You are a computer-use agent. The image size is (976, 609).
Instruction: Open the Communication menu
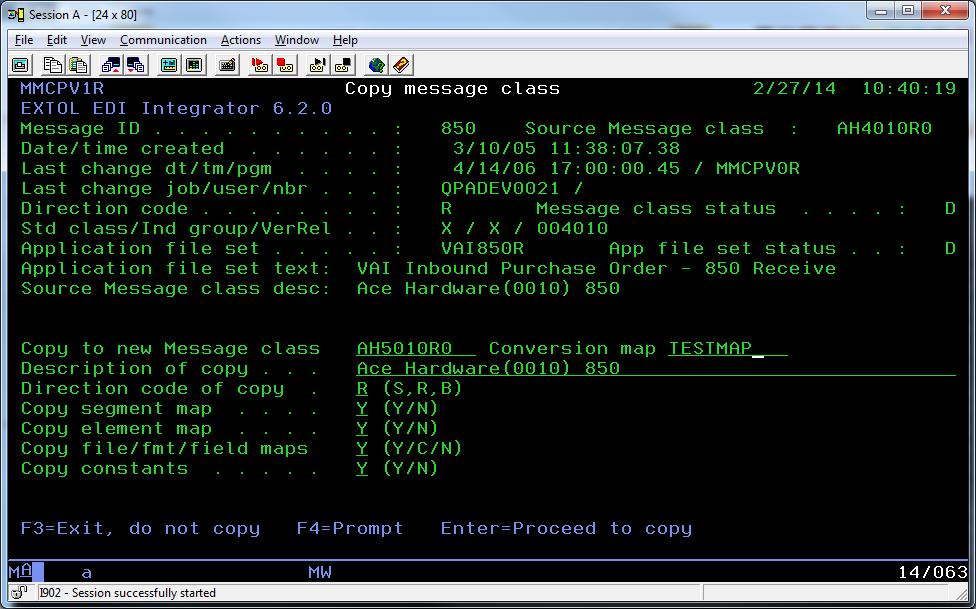(163, 40)
